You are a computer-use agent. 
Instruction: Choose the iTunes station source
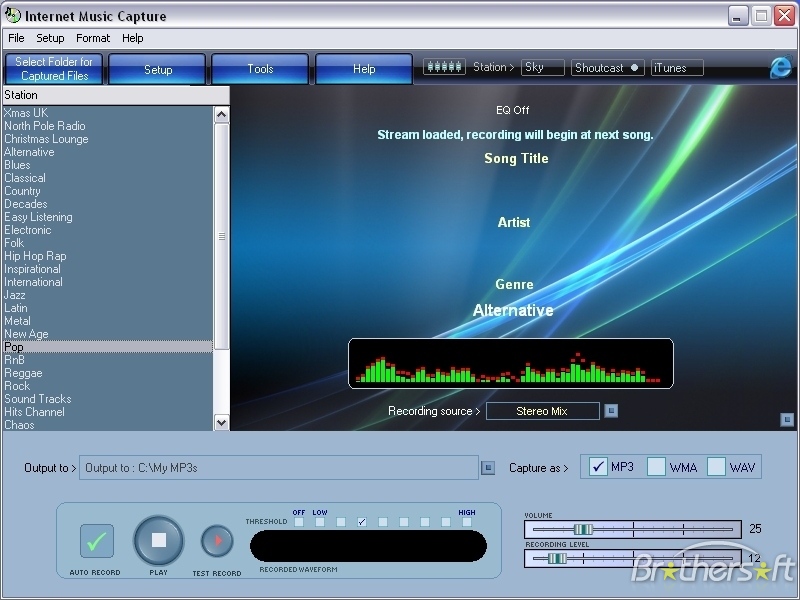coord(677,67)
